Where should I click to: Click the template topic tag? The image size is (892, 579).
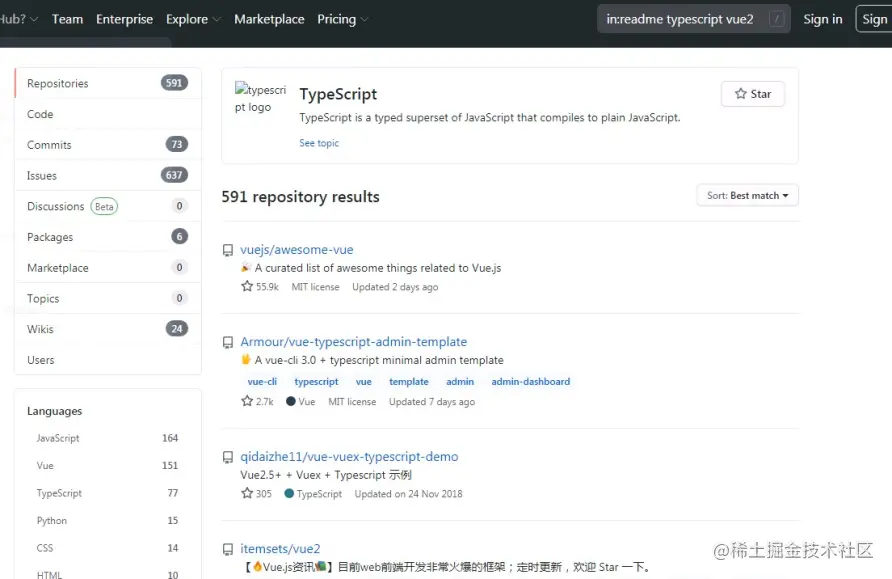[408, 382]
